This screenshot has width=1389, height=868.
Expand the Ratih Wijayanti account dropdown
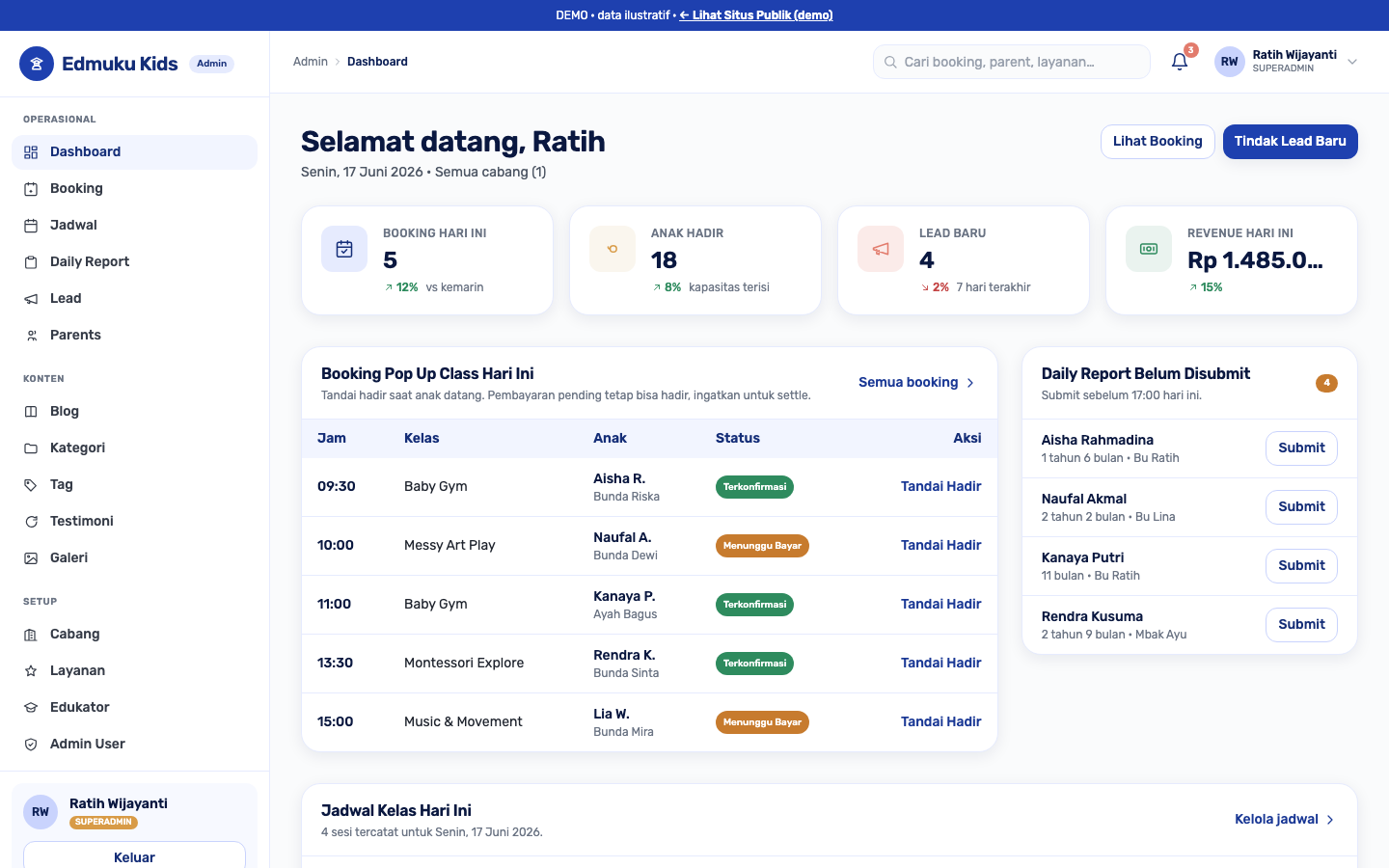1352,62
